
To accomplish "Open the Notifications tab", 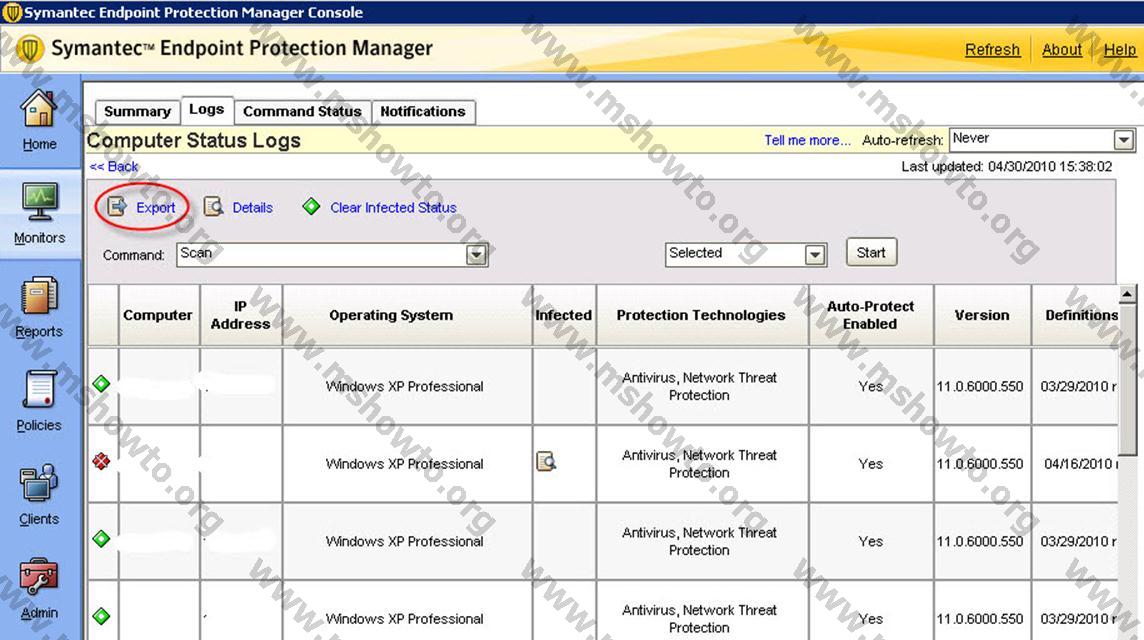I will coord(422,112).
